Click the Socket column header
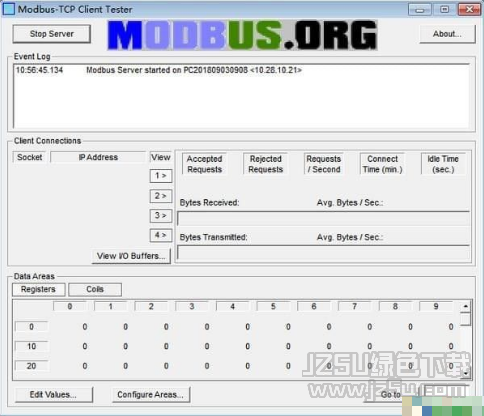 click(30, 157)
